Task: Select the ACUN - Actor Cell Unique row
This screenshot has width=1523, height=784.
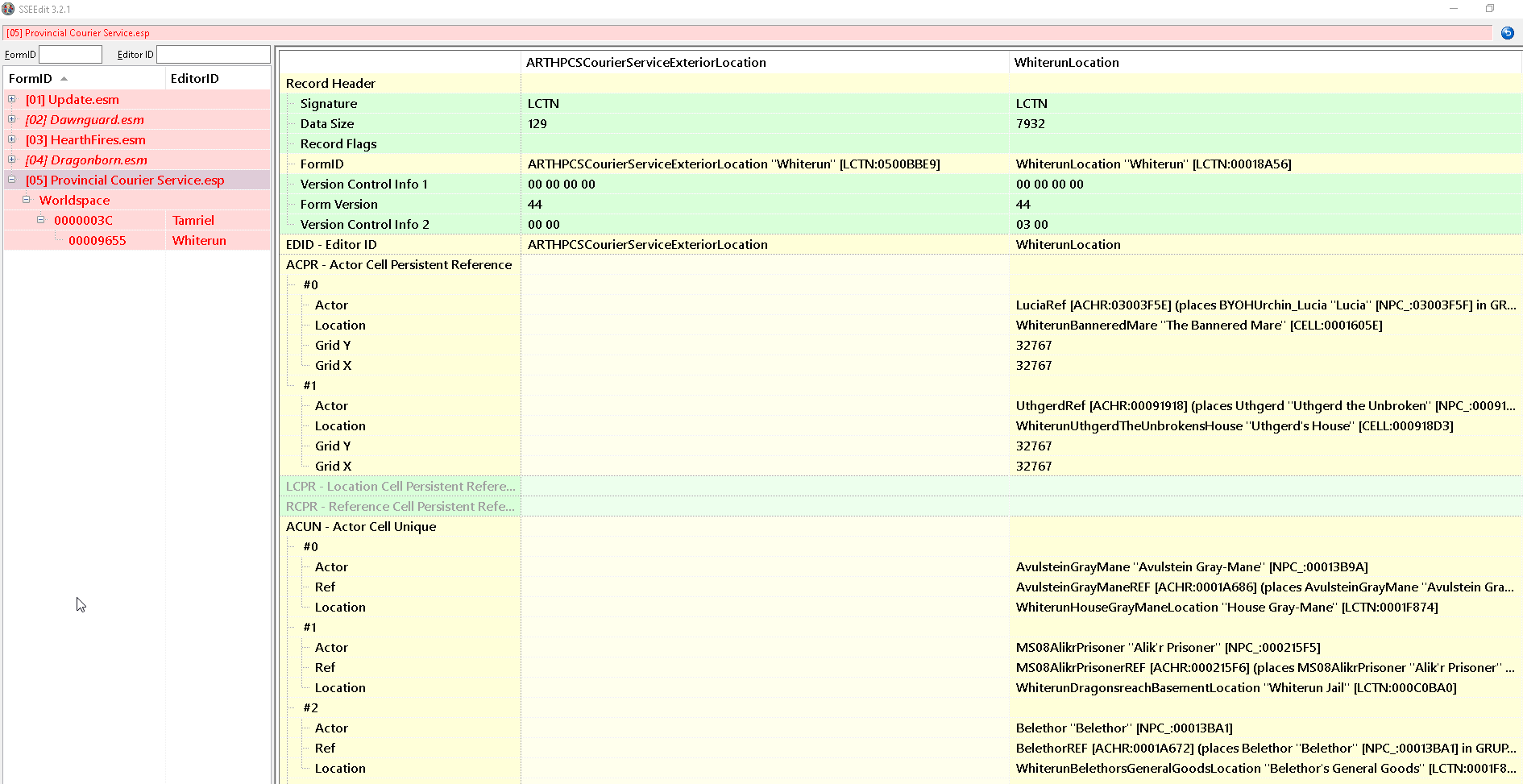Action: [361, 527]
